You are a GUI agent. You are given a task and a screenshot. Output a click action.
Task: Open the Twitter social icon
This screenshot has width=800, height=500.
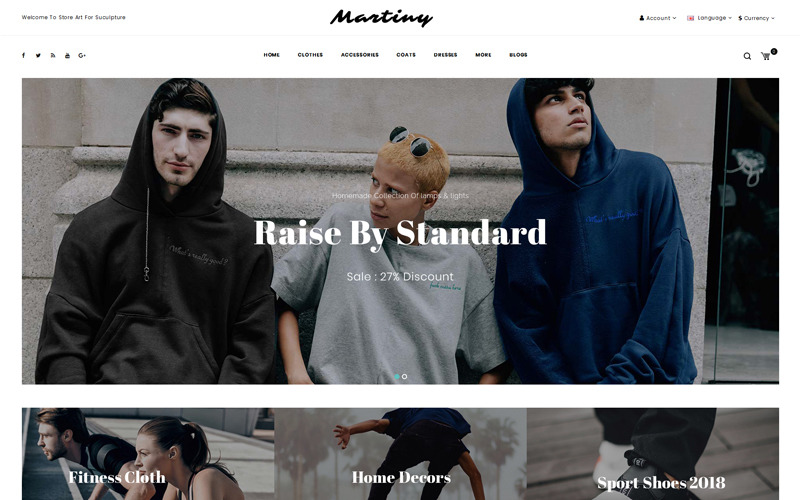click(38, 55)
